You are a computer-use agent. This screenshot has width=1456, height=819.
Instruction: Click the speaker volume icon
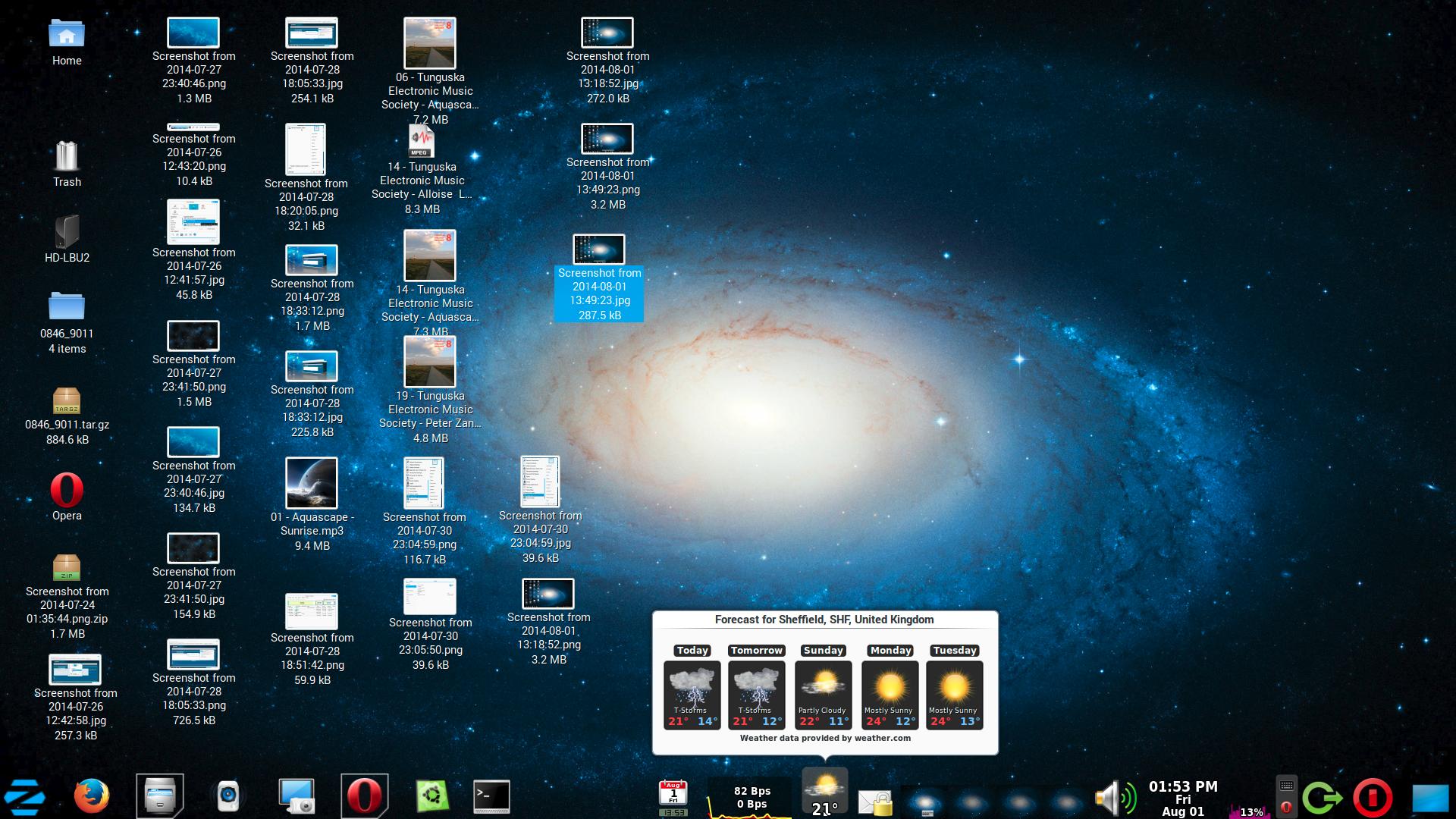(1113, 798)
